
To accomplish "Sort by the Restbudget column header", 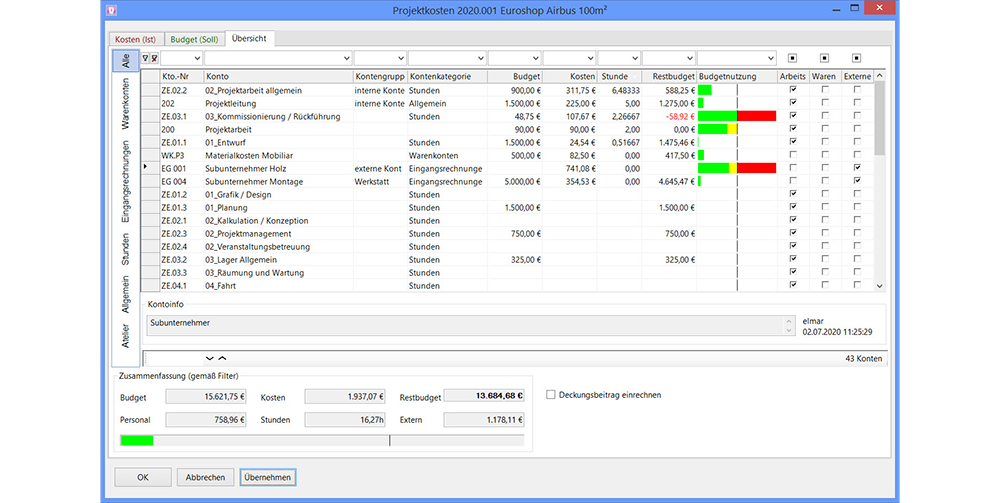I will [x=669, y=76].
